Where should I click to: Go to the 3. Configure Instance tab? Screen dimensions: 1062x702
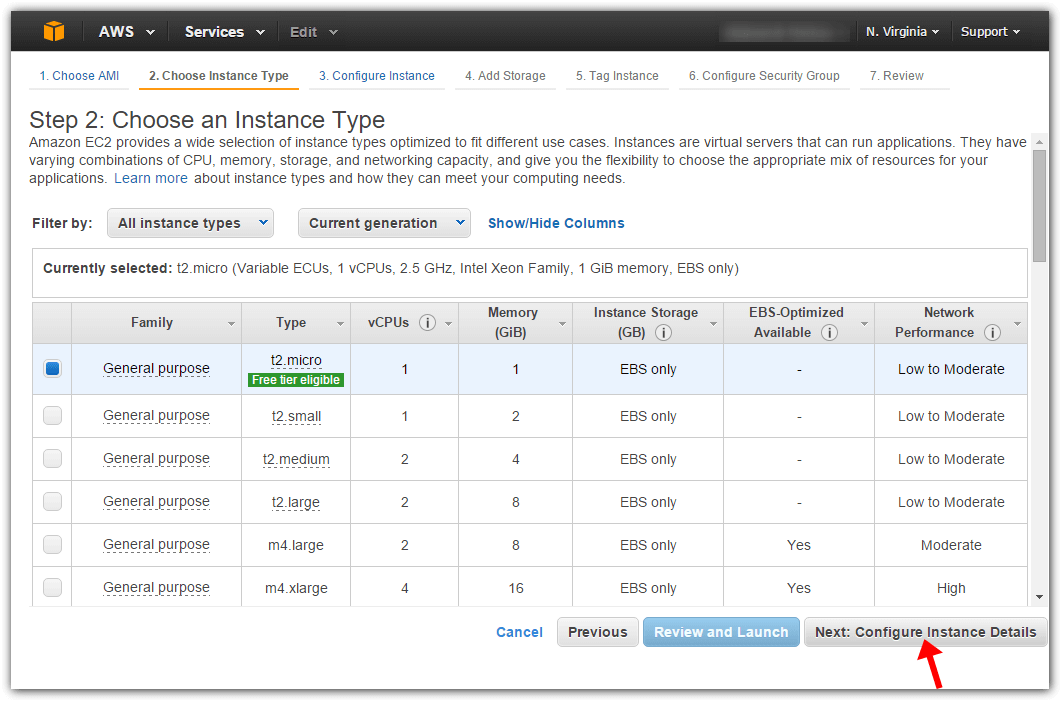tap(377, 76)
